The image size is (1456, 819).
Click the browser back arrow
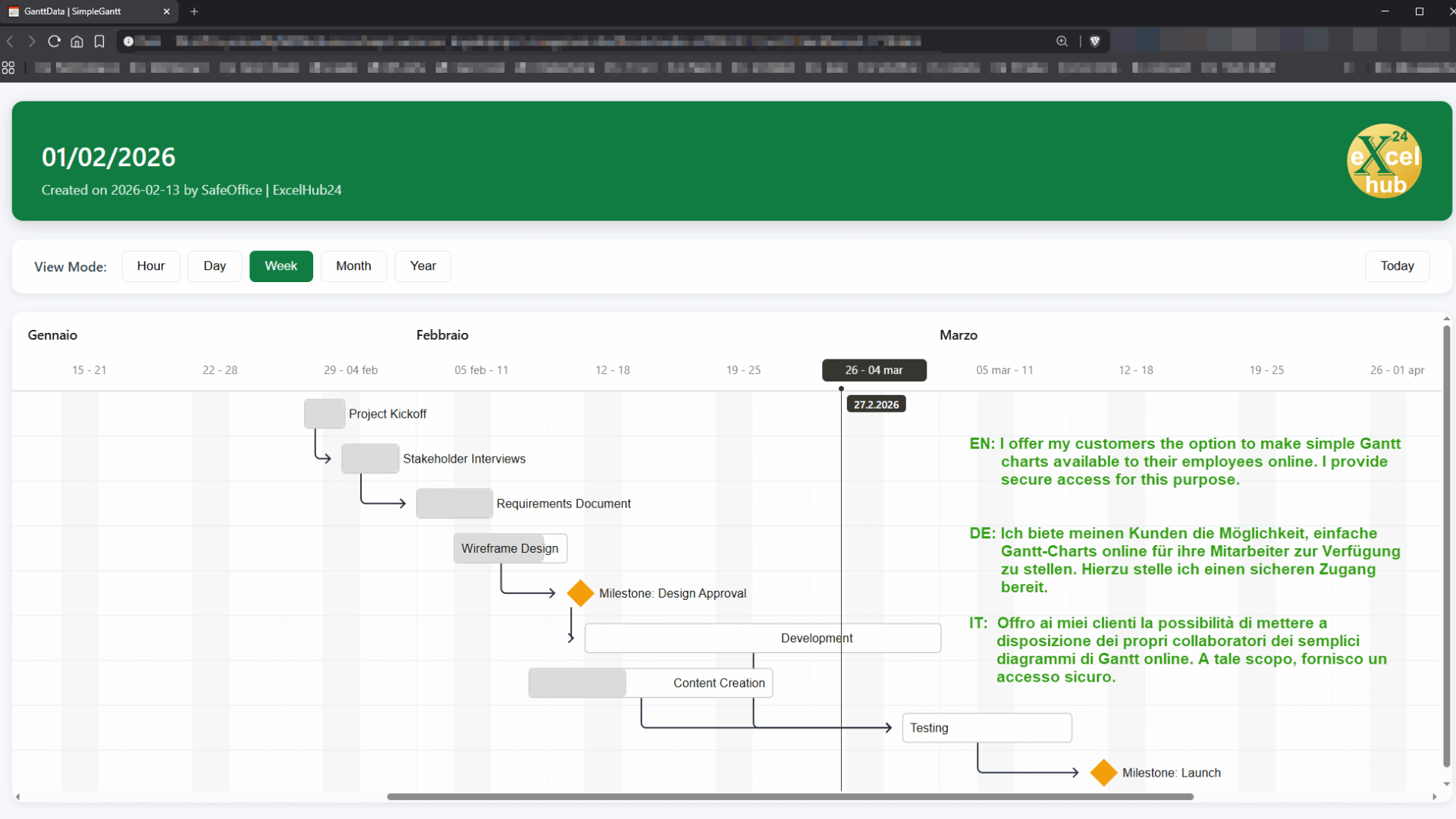(10, 42)
